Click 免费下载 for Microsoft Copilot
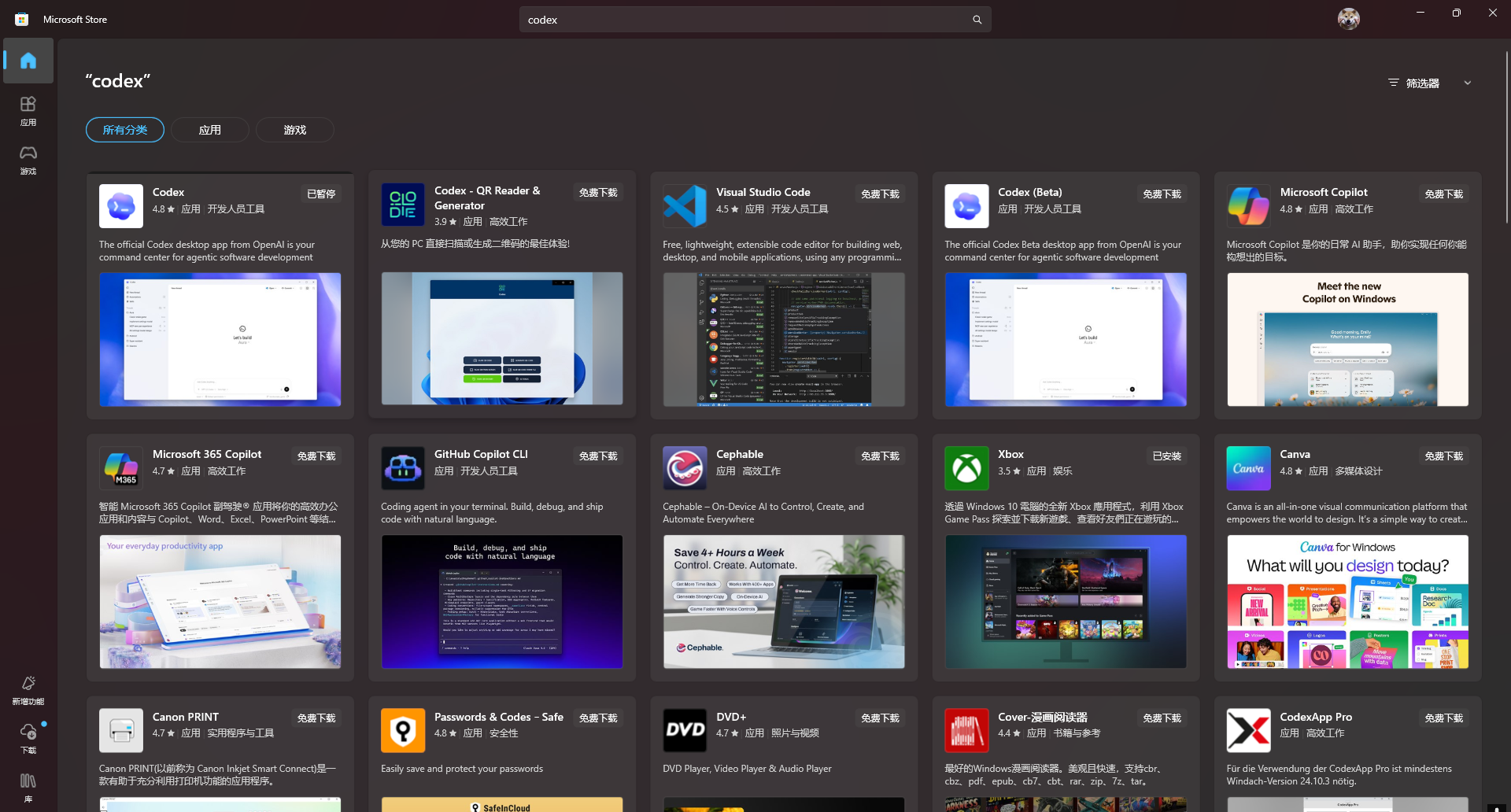This screenshot has width=1511, height=812. coord(1443,194)
